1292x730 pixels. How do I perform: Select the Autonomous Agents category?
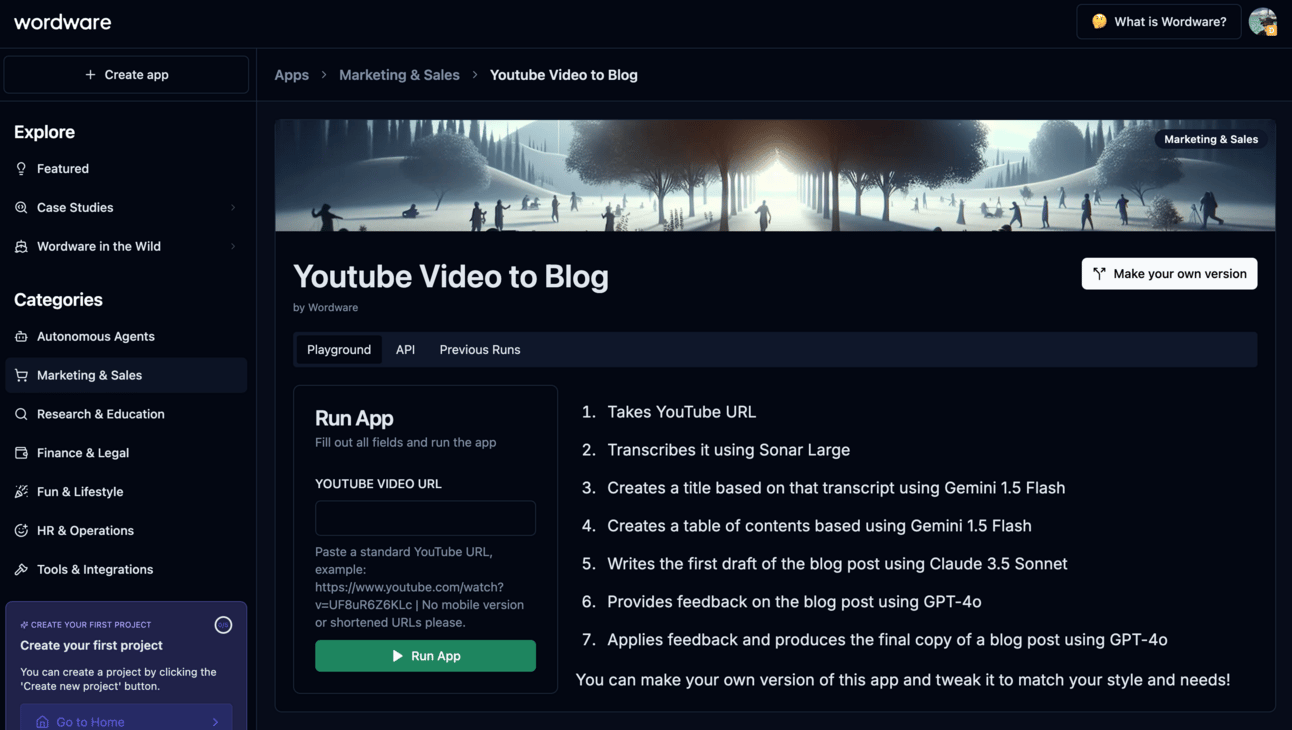tap(126, 337)
